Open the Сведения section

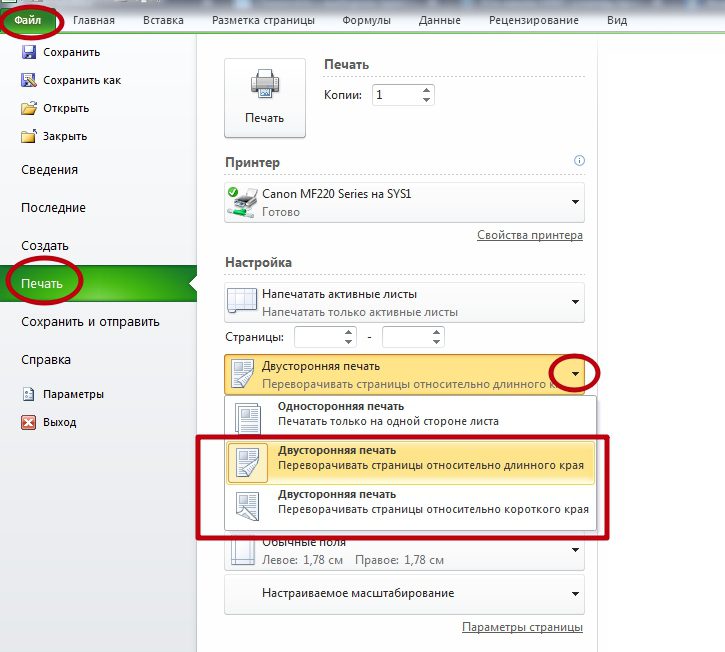[49, 170]
